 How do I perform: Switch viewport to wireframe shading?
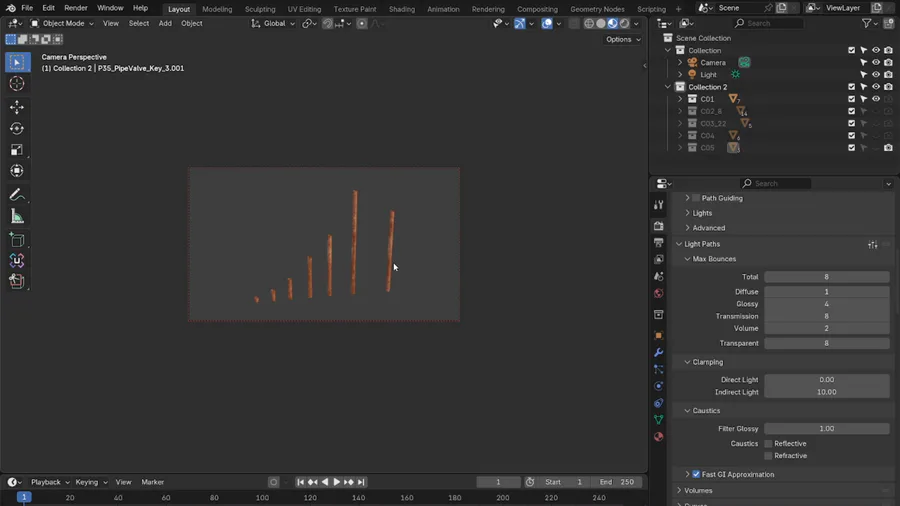pyautogui.click(x=589, y=24)
